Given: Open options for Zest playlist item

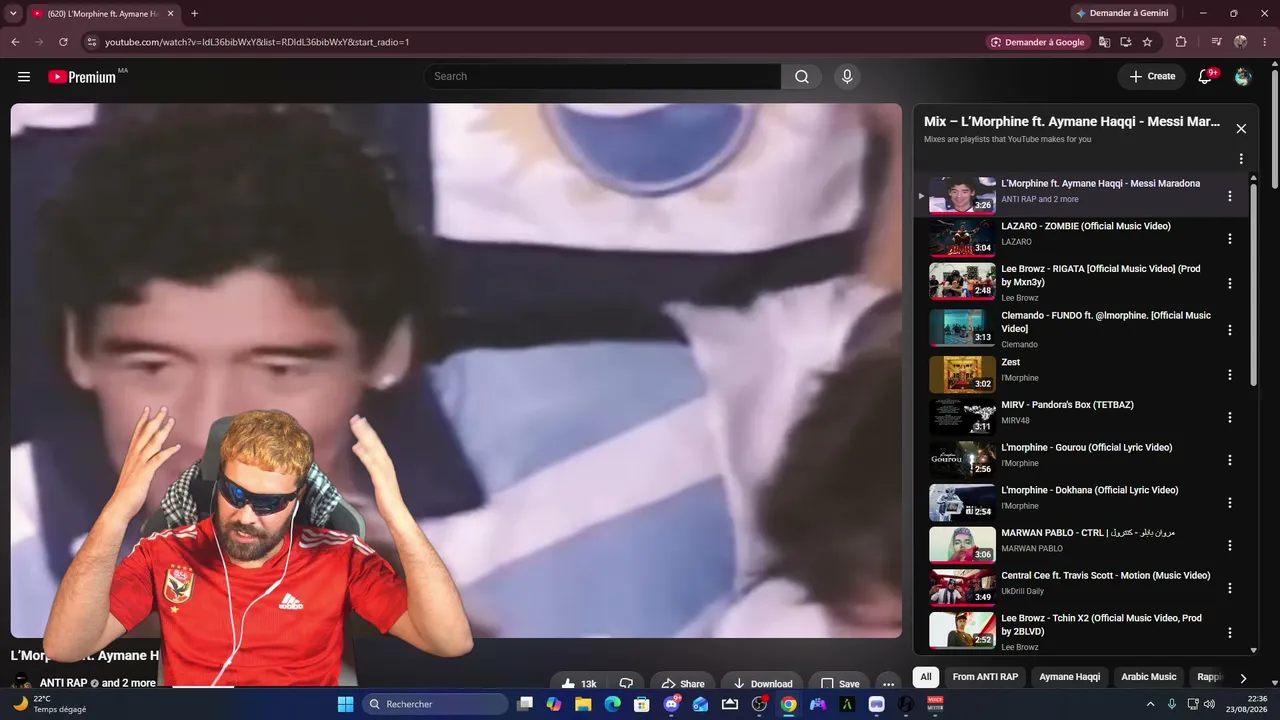Looking at the screenshot, I should coord(1230,375).
